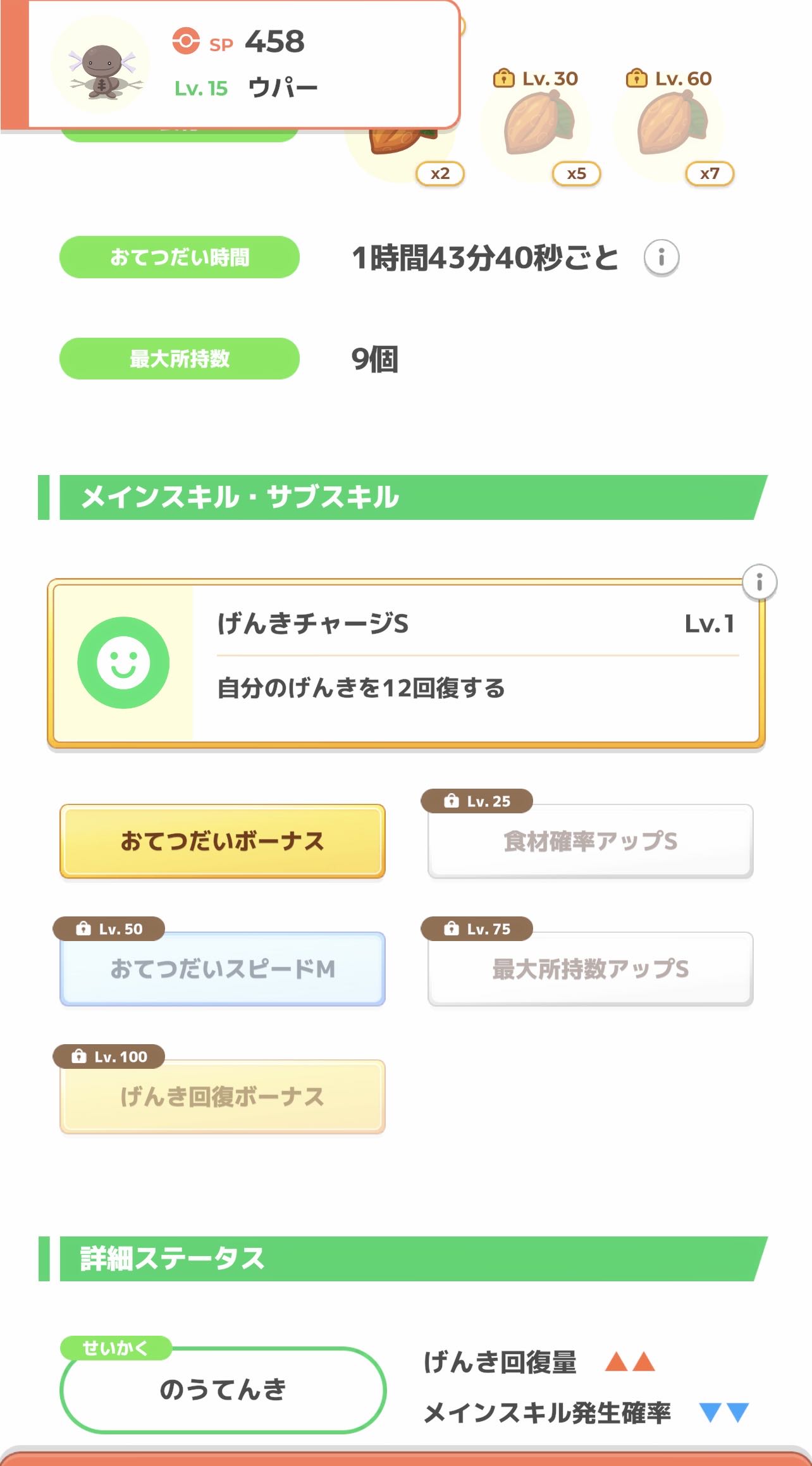Select locked おてつだいスピードM sub skill

(x=222, y=969)
